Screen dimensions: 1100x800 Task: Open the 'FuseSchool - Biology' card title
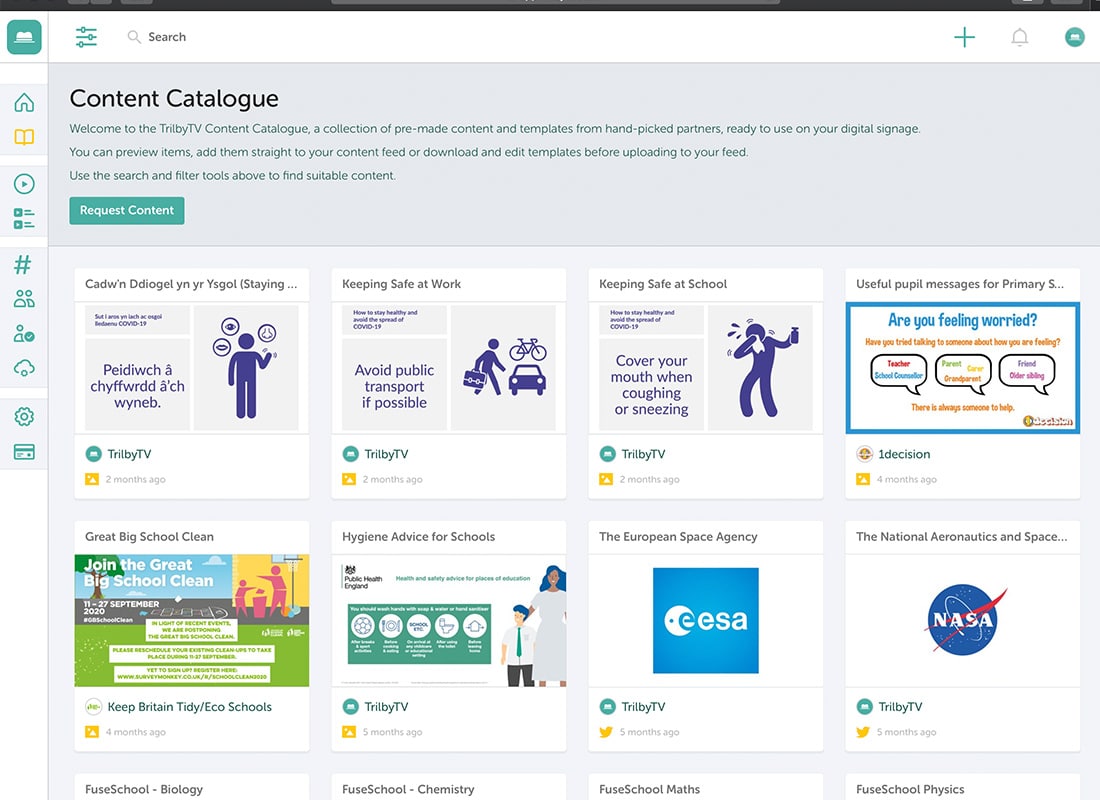click(x=144, y=789)
